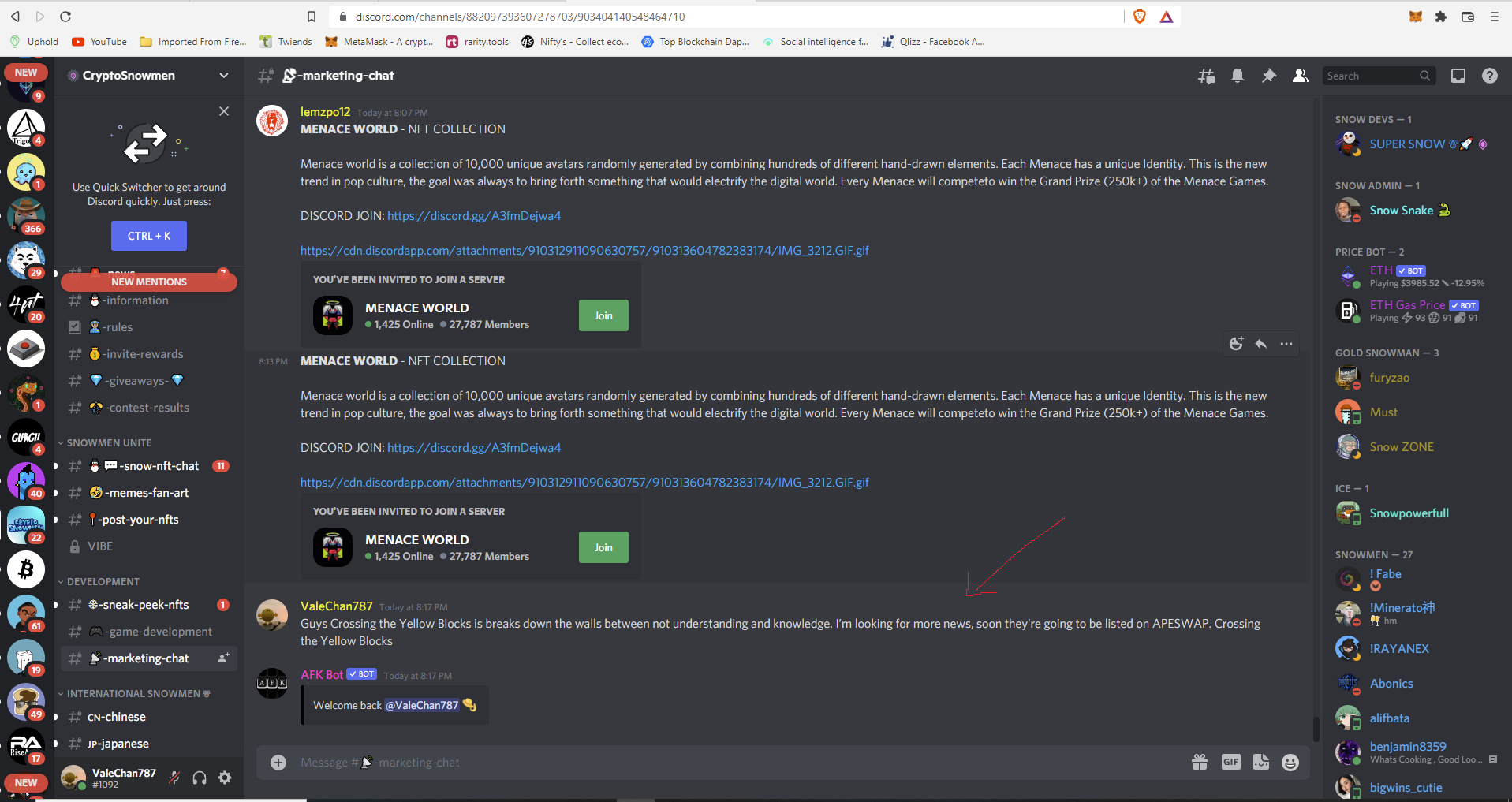Select post-your-nfts channel

click(149, 520)
